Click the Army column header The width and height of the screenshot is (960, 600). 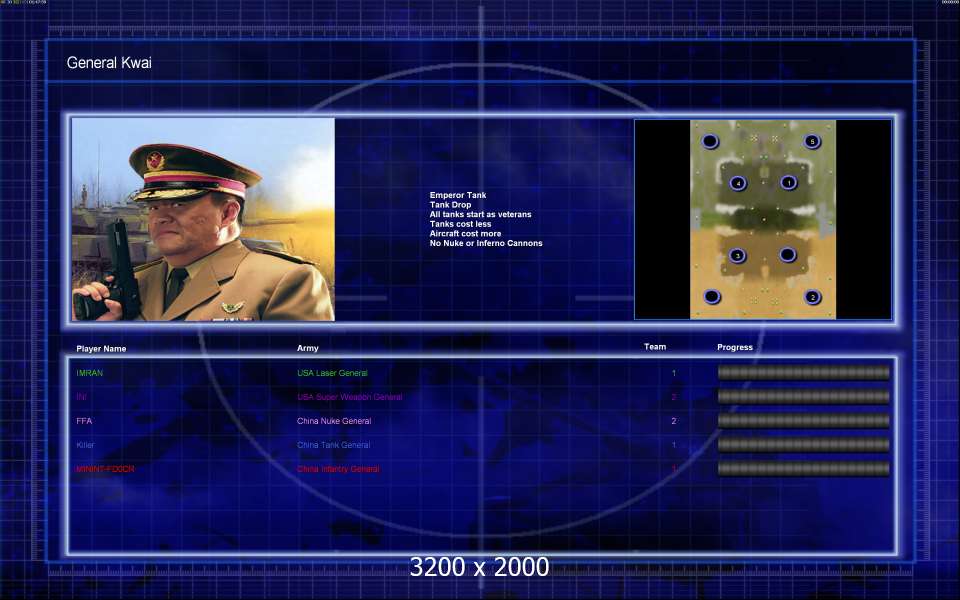coord(307,348)
